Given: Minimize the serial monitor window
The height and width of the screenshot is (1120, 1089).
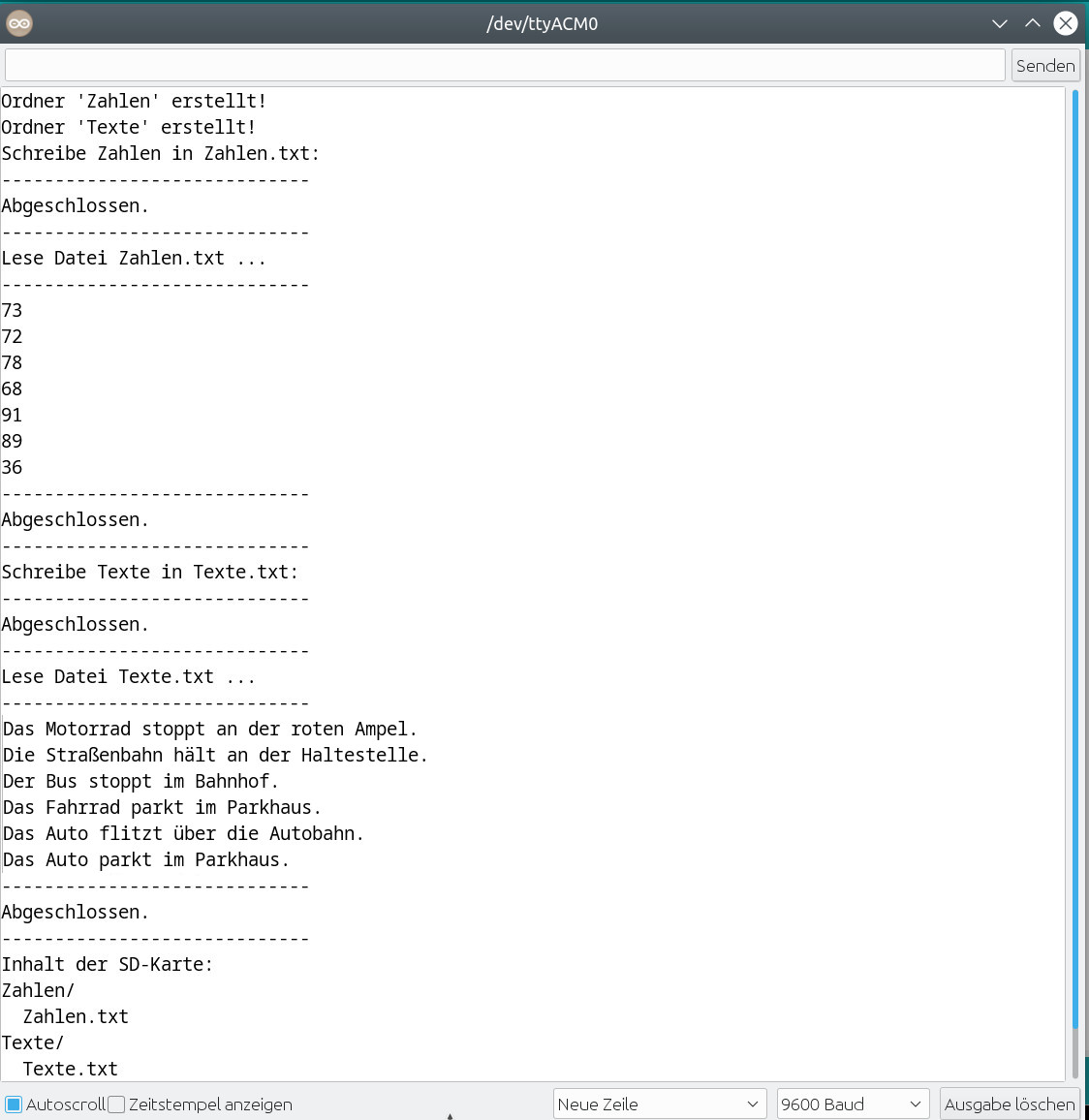Looking at the screenshot, I should (x=1000, y=23).
